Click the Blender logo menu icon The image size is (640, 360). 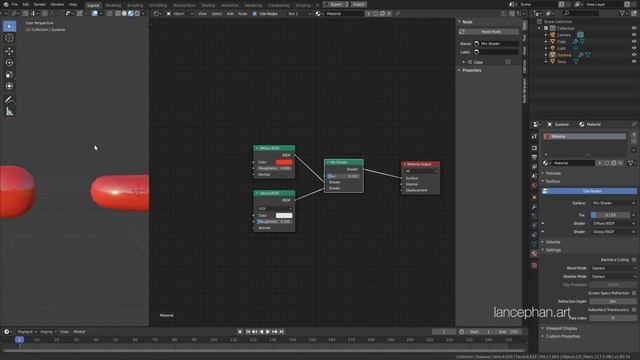pyautogui.click(x=6, y=4)
